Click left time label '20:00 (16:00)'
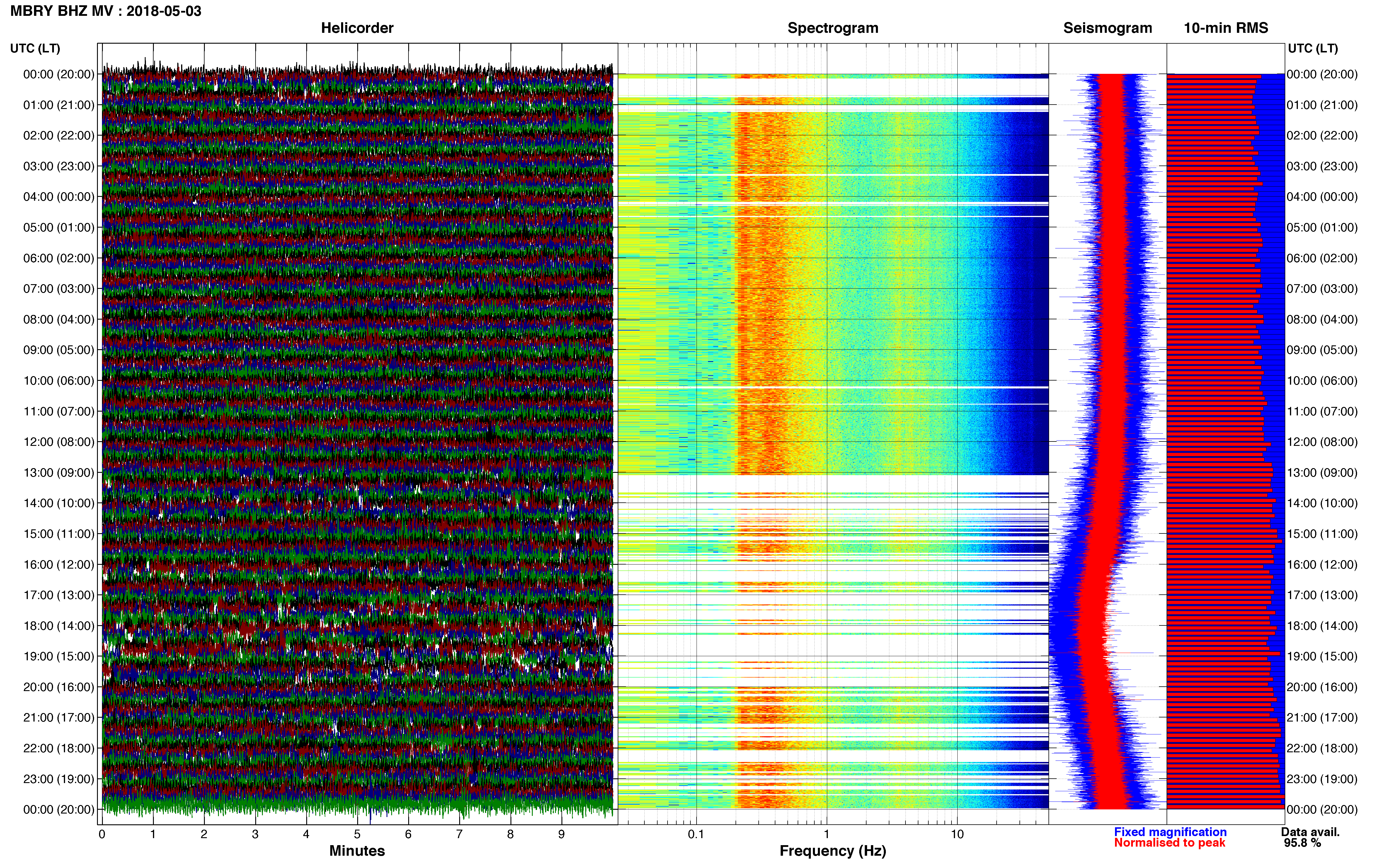 [x=59, y=687]
